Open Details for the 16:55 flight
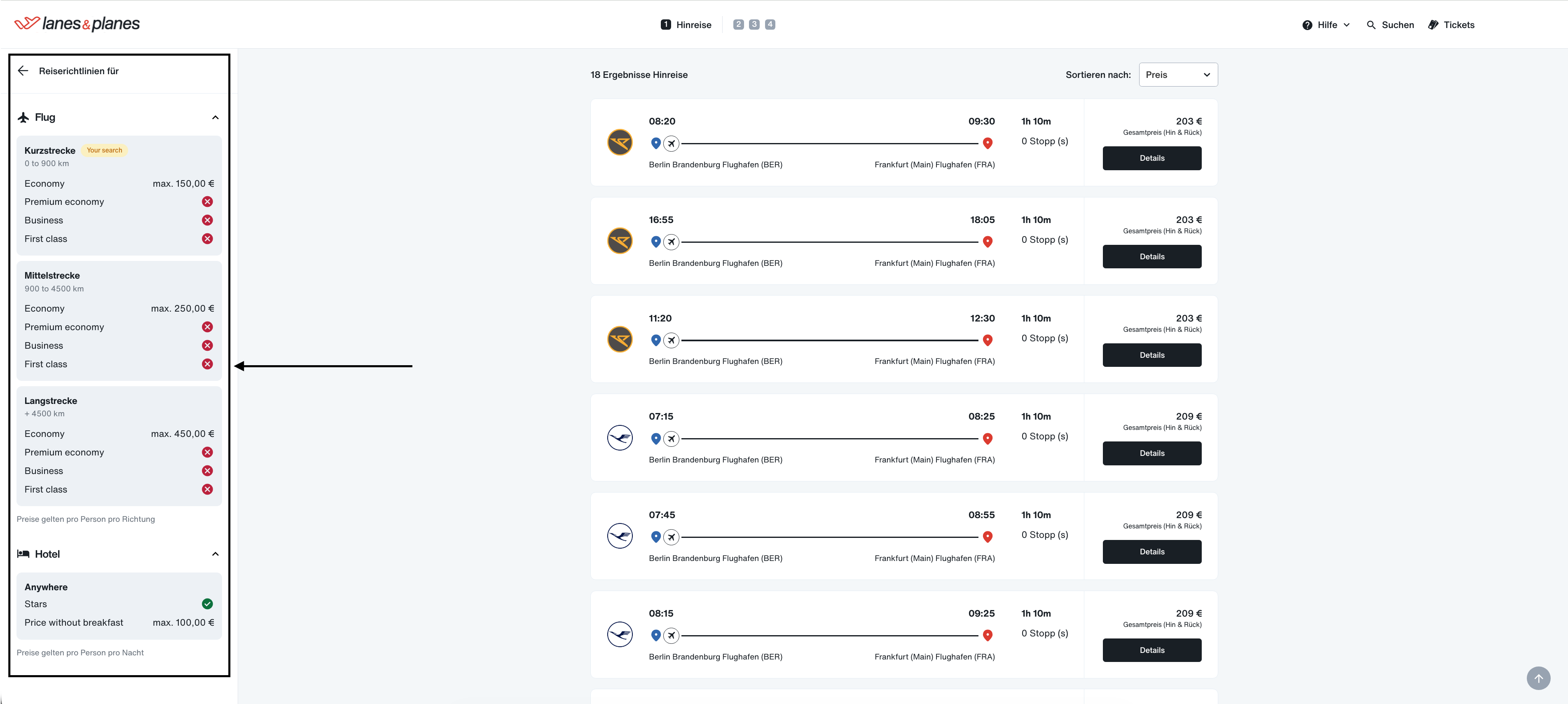 click(x=1151, y=256)
